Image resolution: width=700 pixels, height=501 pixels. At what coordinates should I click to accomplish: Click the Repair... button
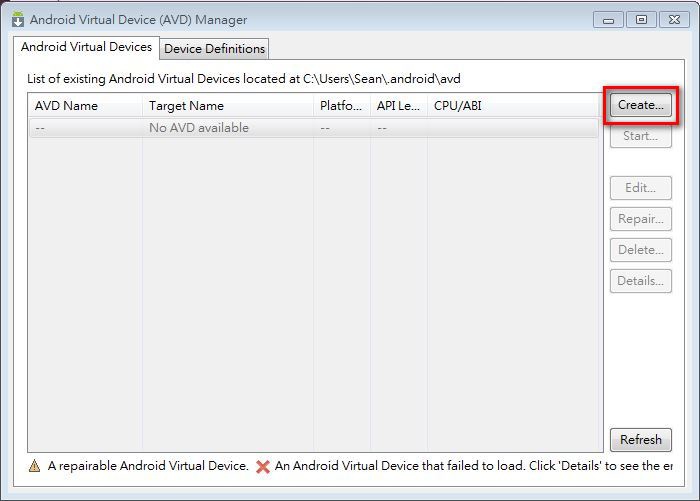point(640,219)
